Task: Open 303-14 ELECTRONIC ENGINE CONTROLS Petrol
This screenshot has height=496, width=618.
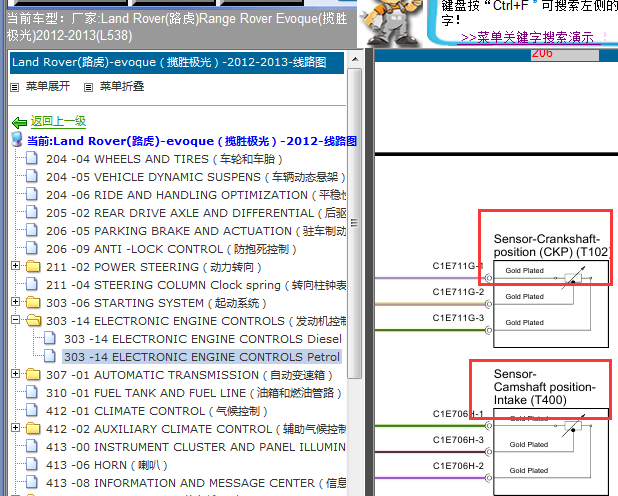Action: [202, 357]
